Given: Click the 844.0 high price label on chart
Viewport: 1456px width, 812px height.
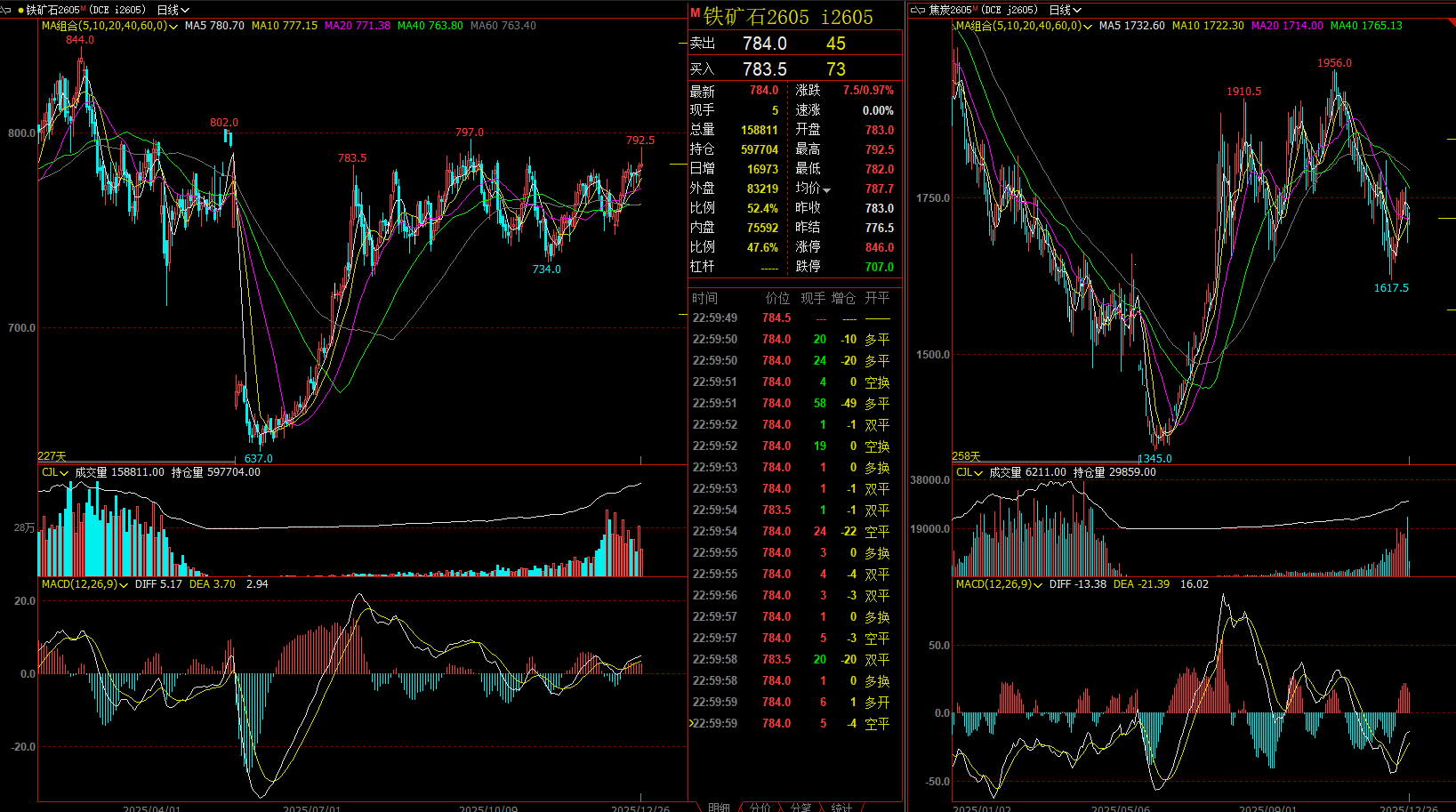Looking at the screenshot, I should tap(80, 40).
